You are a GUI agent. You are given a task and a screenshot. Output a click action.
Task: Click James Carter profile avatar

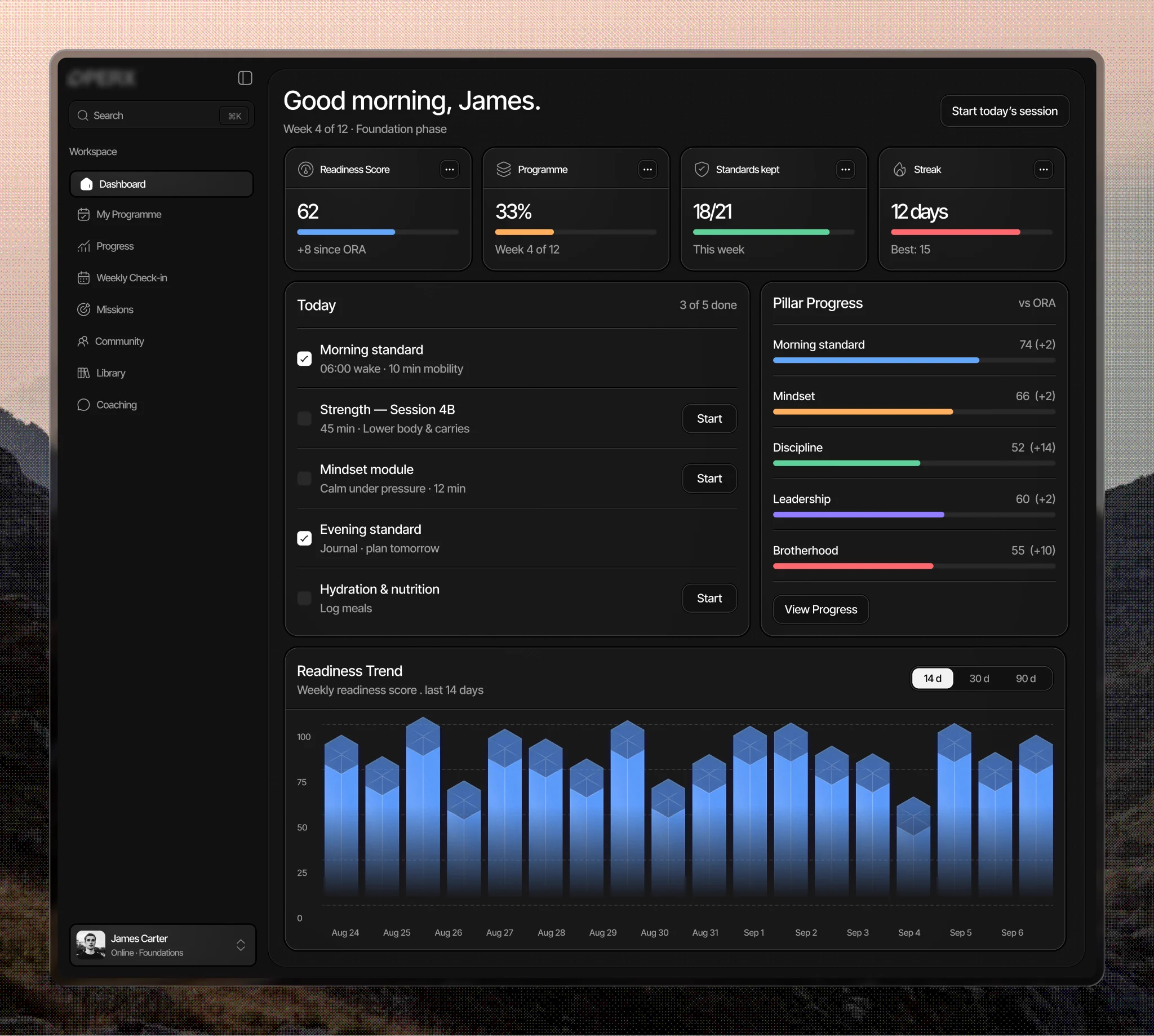tap(91, 945)
